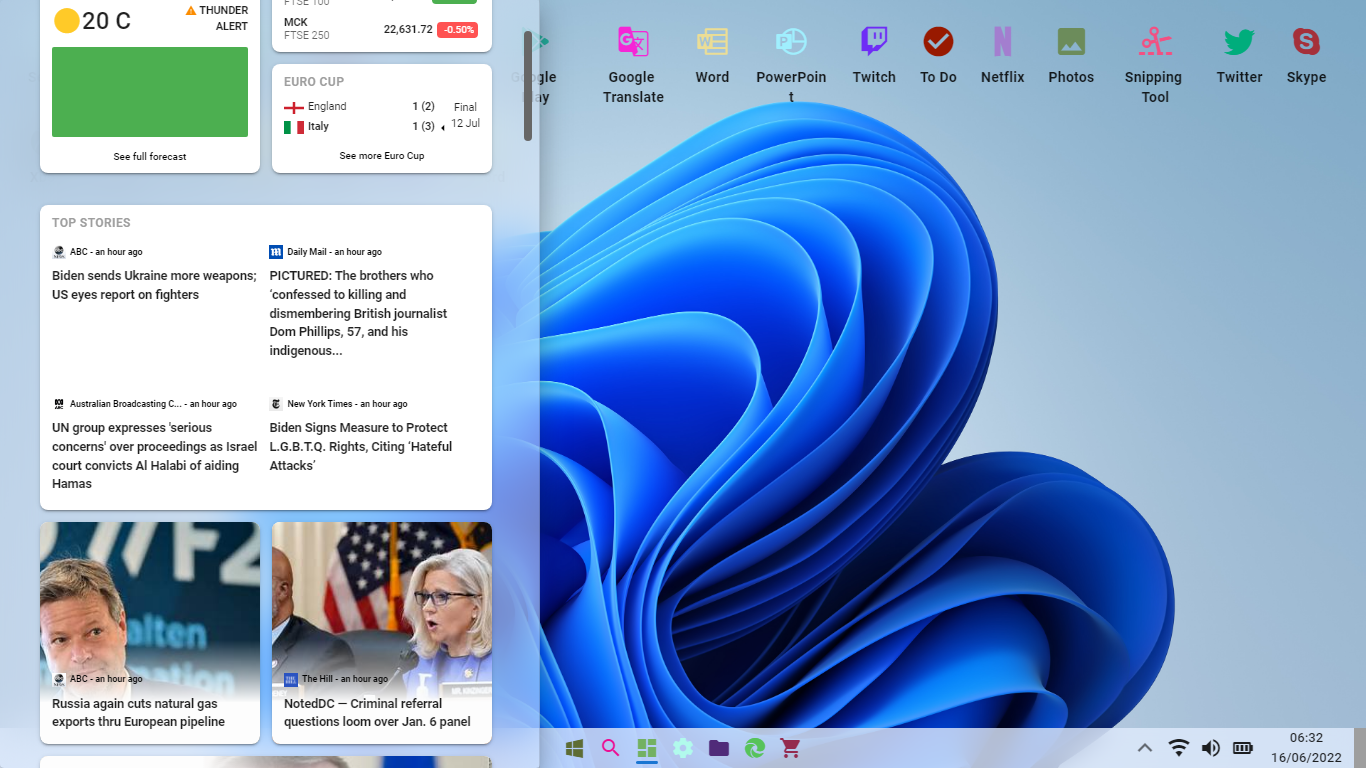The image size is (1366, 768).
Task: Click the Windows Start button
Action: click(x=575, y=748)
